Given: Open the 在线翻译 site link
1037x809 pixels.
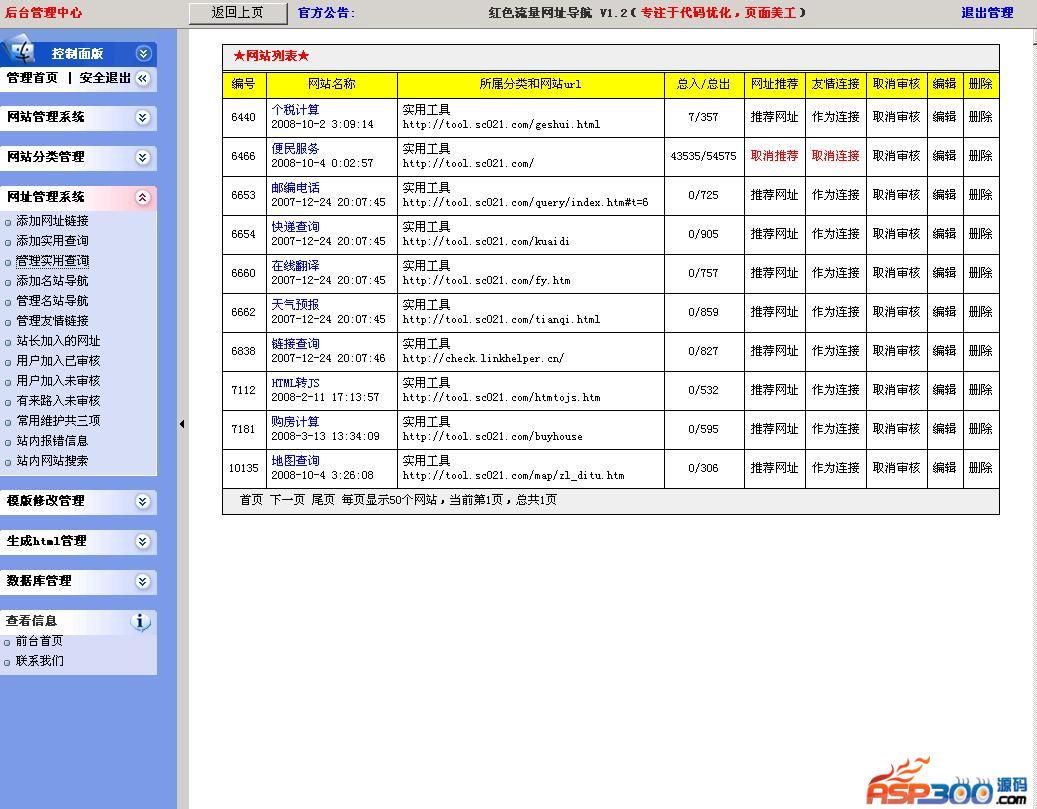Looking at the screenshot, I should pos(295,266).
